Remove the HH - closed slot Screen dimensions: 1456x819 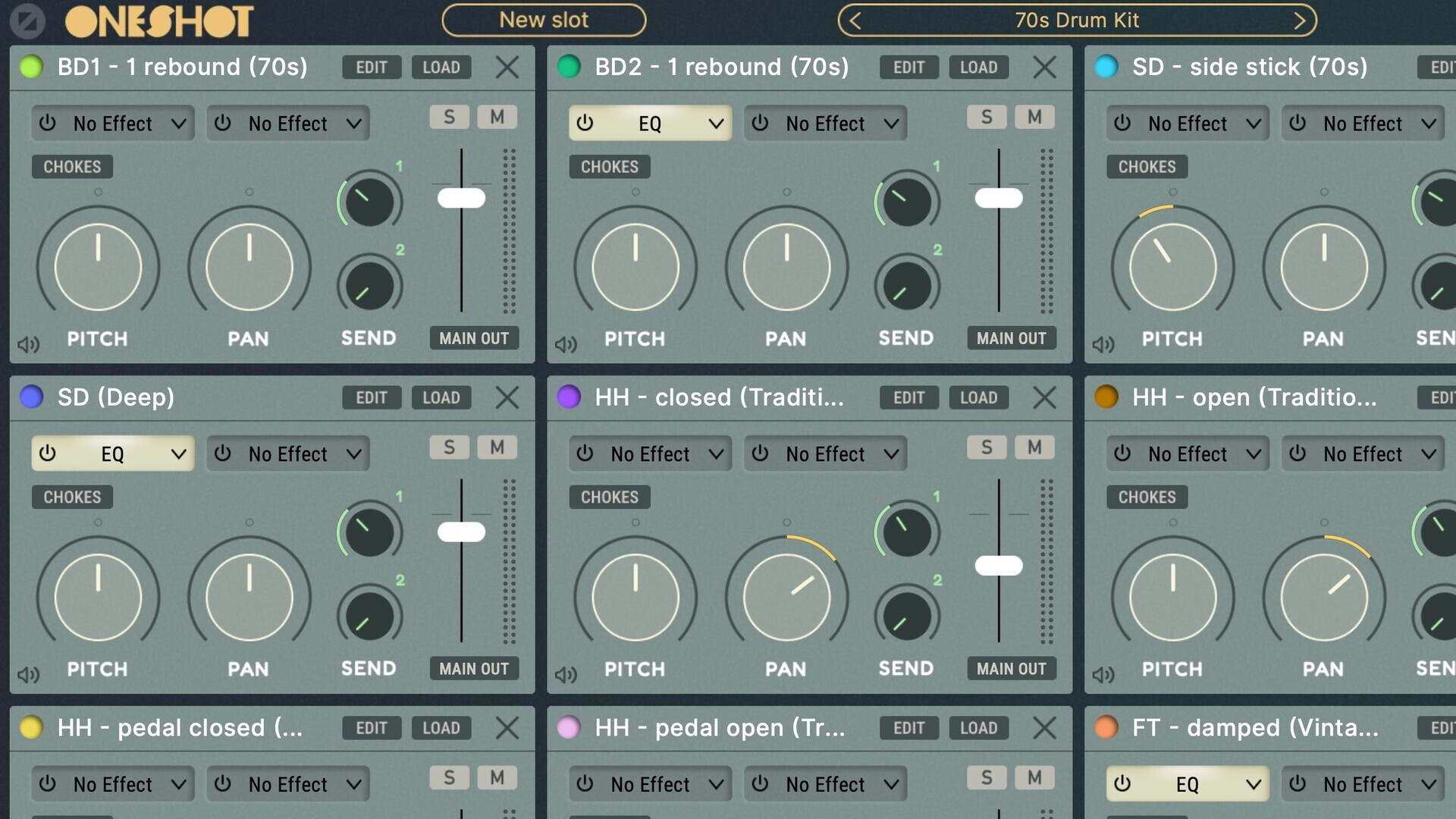click(1044, 397)
